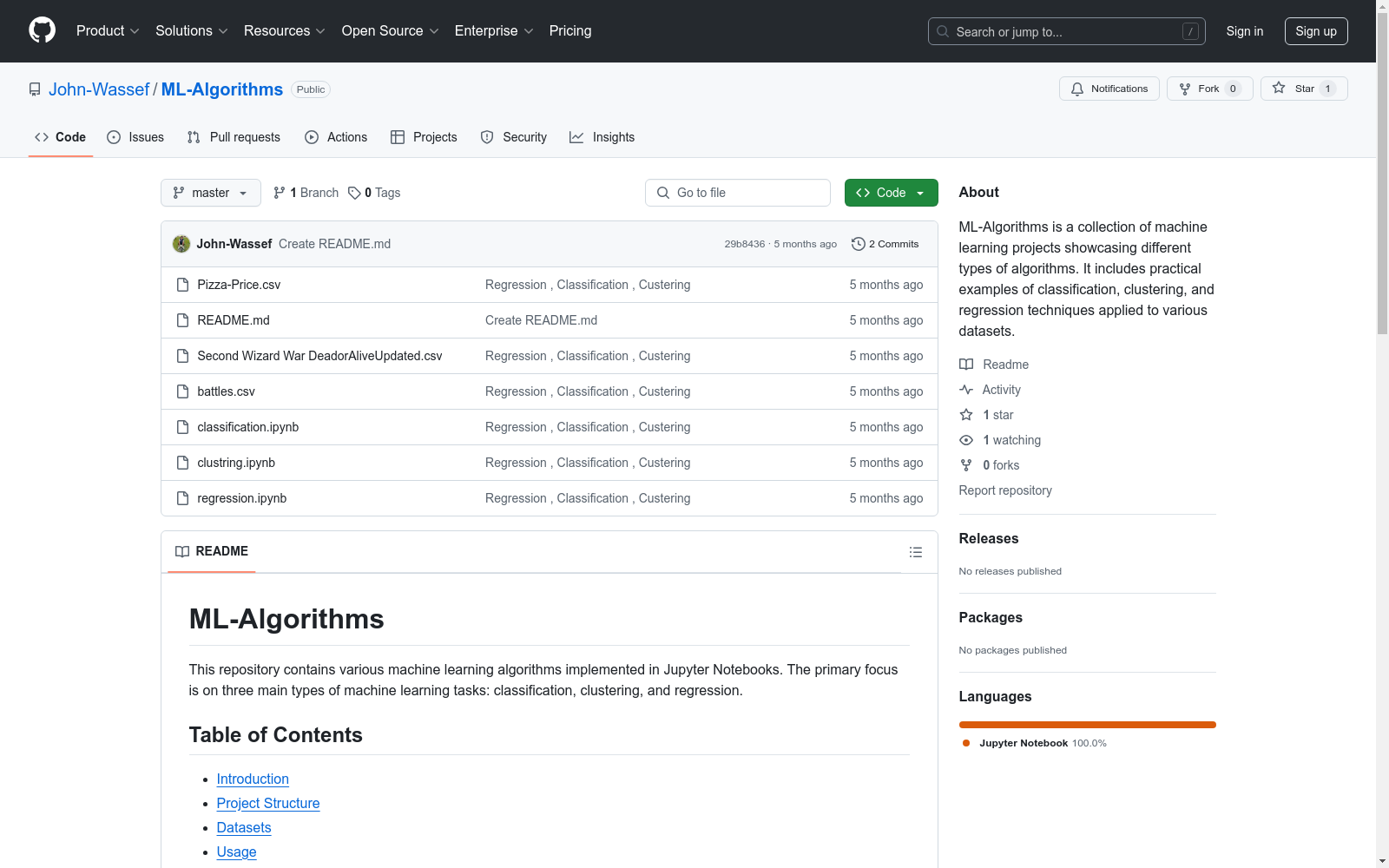Click the orange Jupyter Notebook language bar
The image size is (1389, 868).
pyautogui.click(x=1088, y=725)
